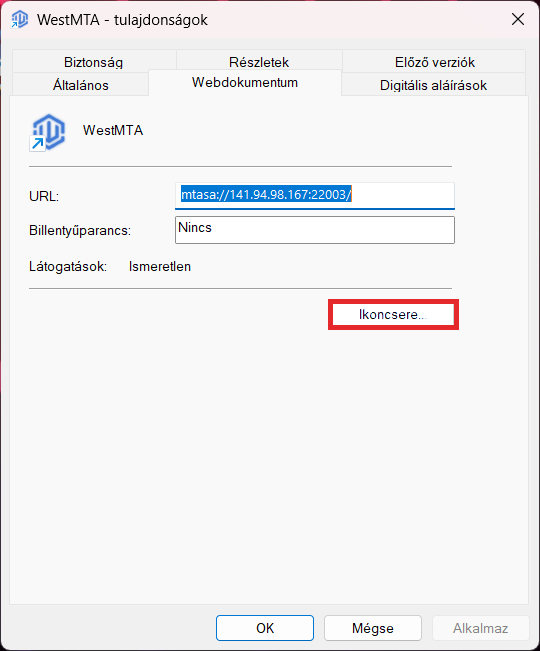The image size is (540, 651).
Task: Go to the Előző verziók tab
Action: click(435, 62)
